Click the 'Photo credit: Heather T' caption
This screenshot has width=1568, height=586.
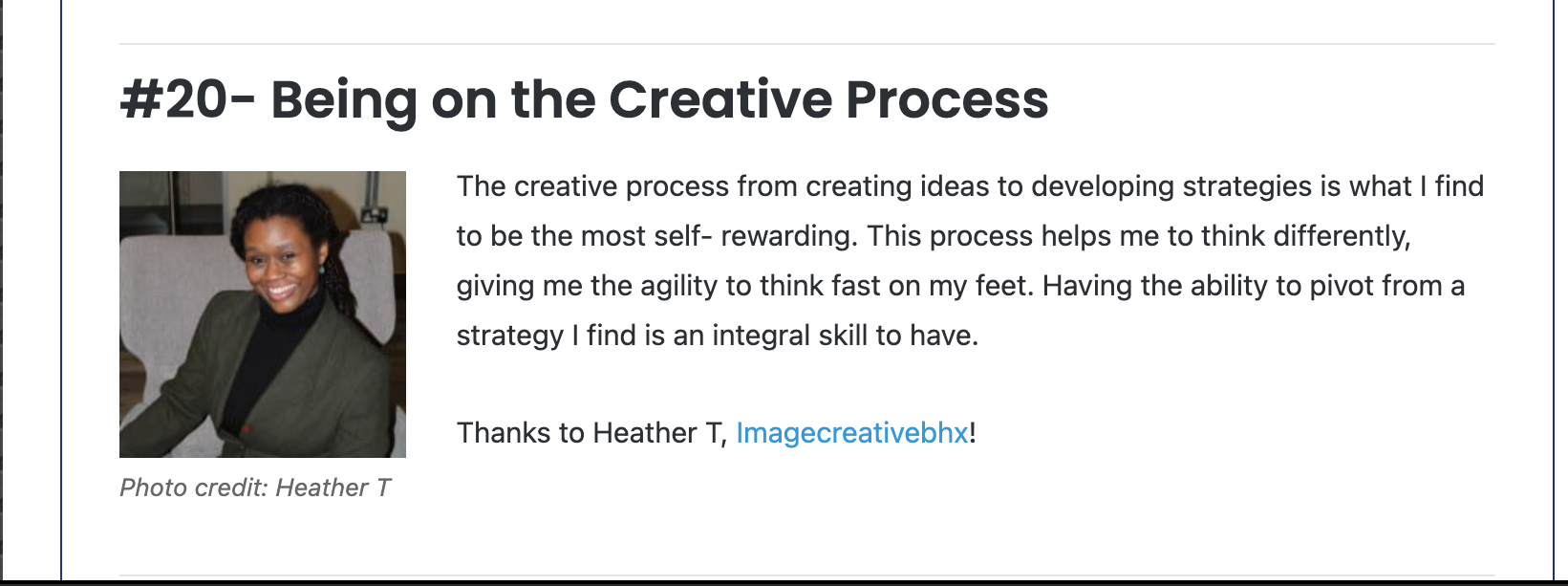click(x=255, y=488)
